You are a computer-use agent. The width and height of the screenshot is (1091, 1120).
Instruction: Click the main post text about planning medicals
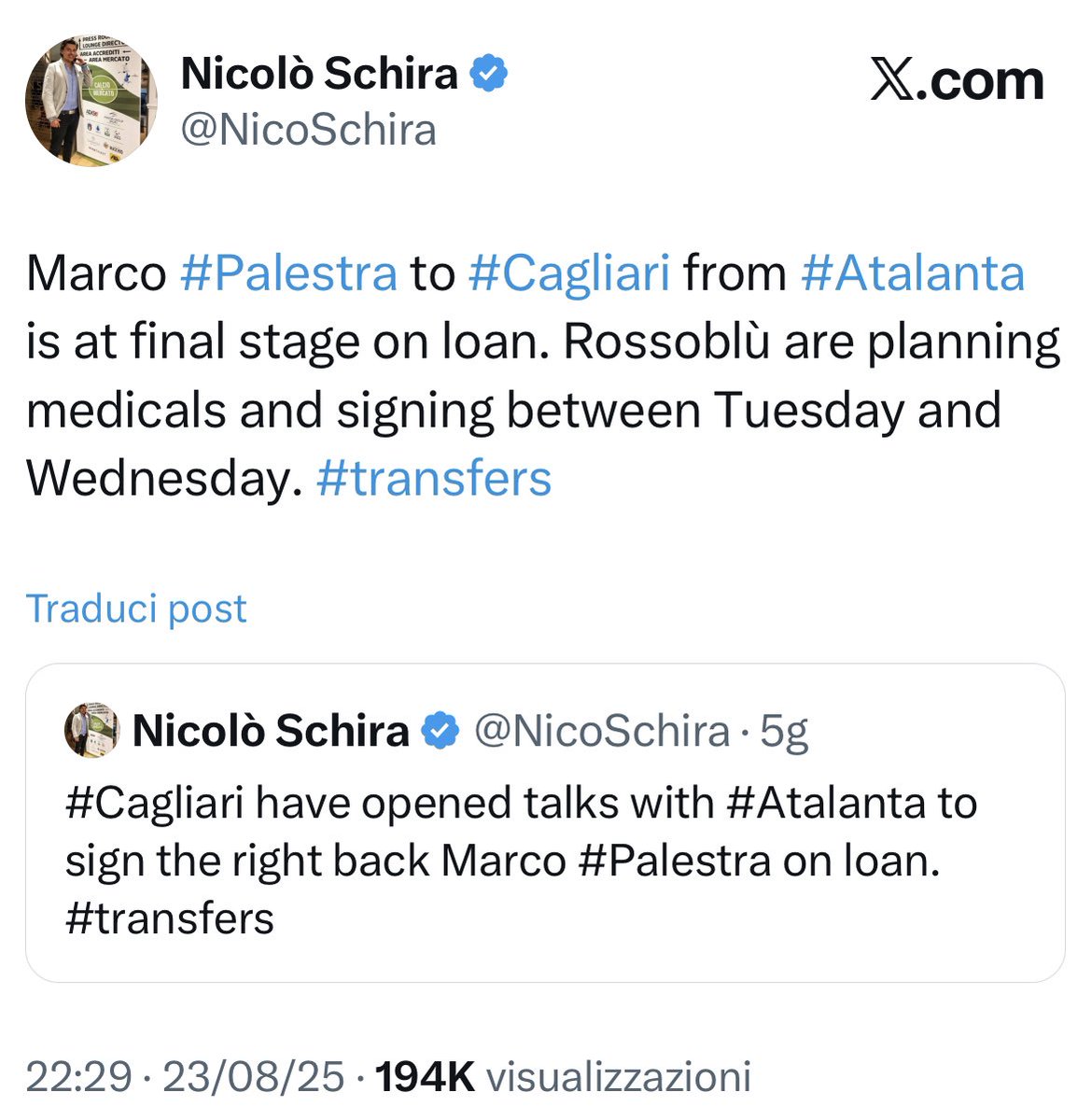pyautogui.click(x=513, y=411)
